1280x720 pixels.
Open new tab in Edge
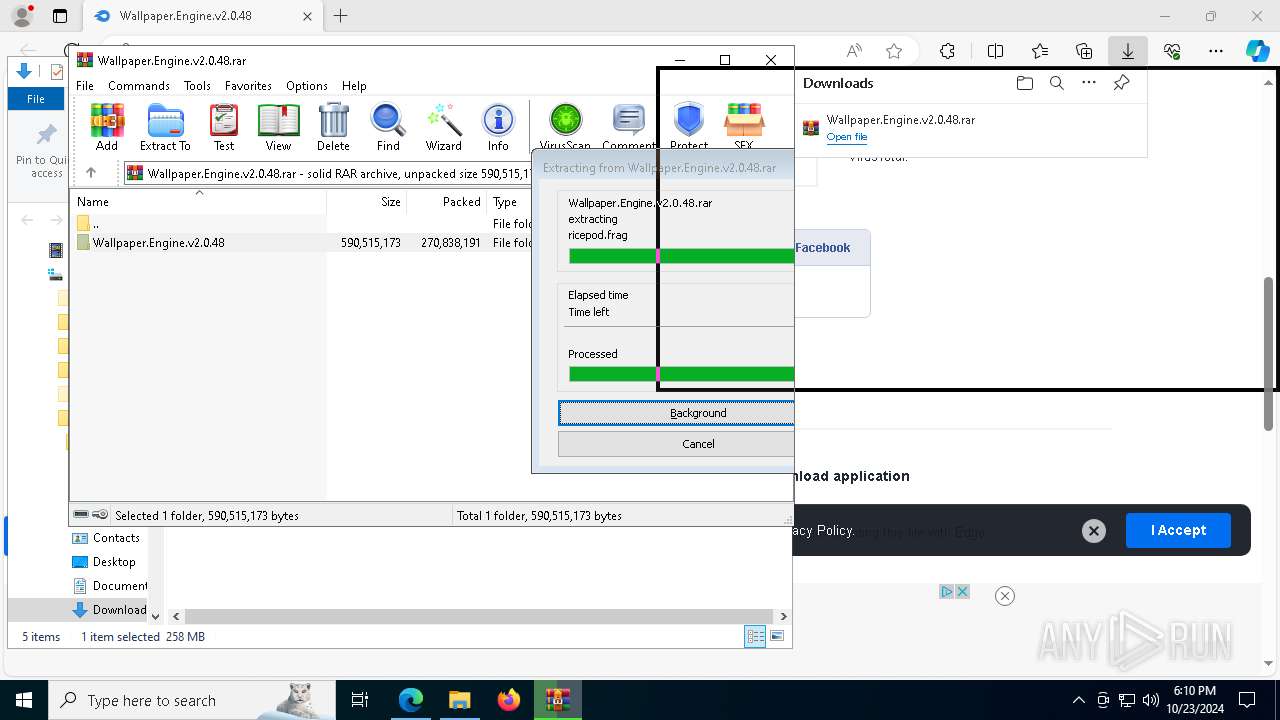[341, 16]
